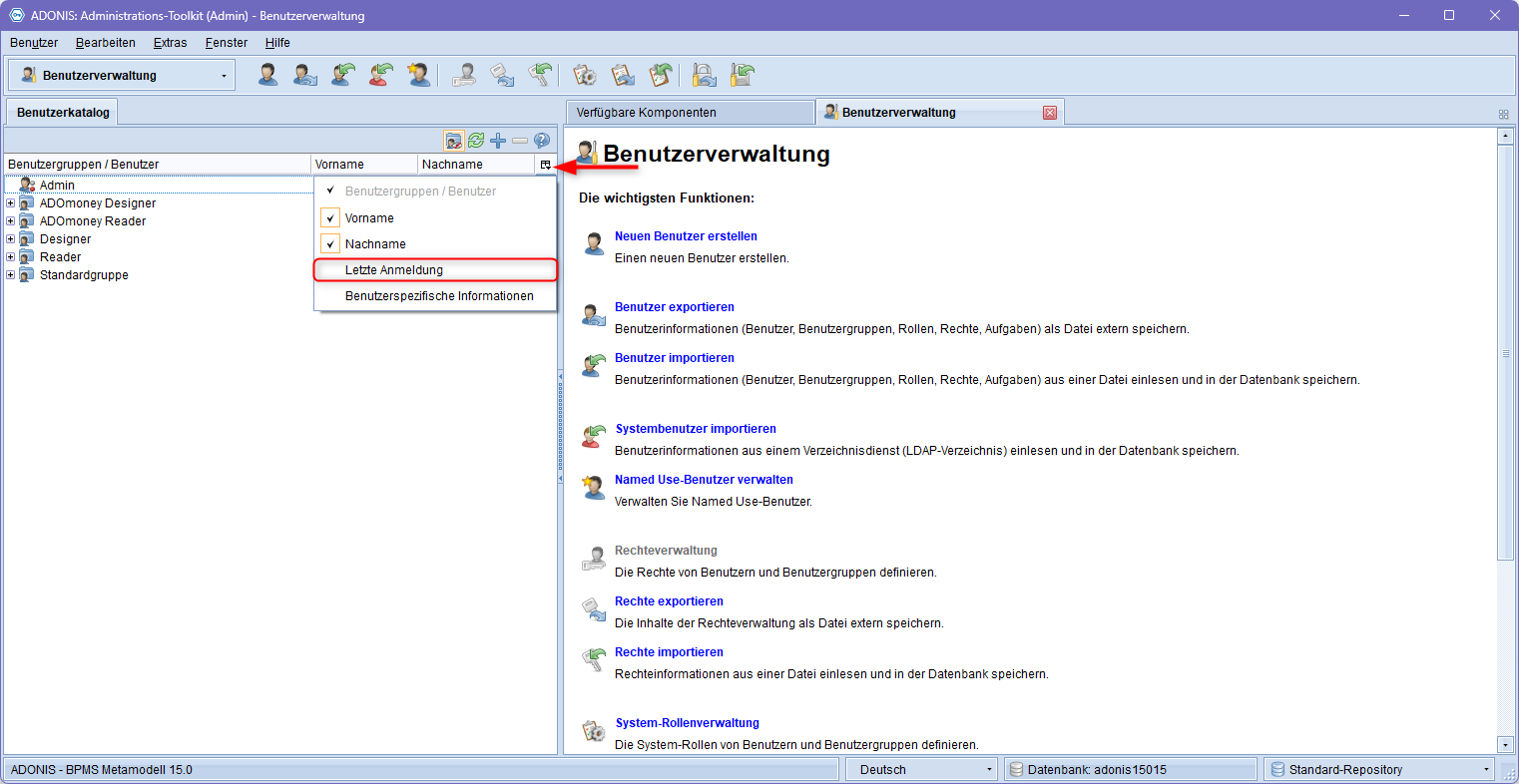Uncheck the Vorname column checkbox

tap(330, 217)
